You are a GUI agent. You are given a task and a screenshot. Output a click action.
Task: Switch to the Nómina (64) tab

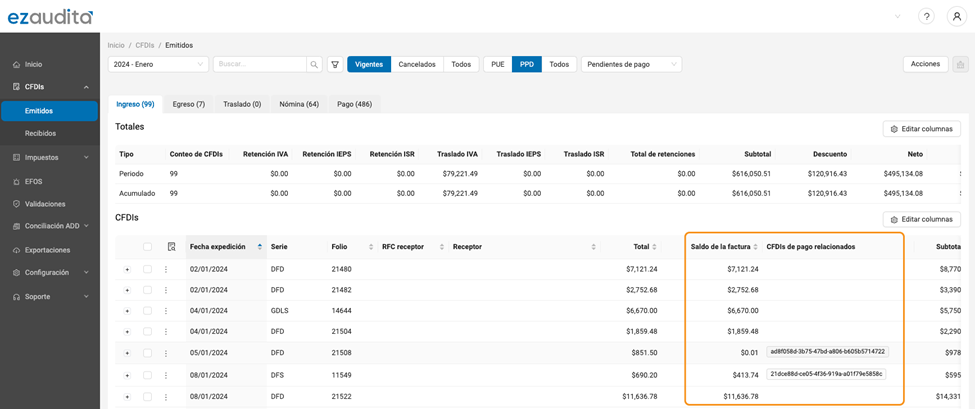click(x=299, y=104)
